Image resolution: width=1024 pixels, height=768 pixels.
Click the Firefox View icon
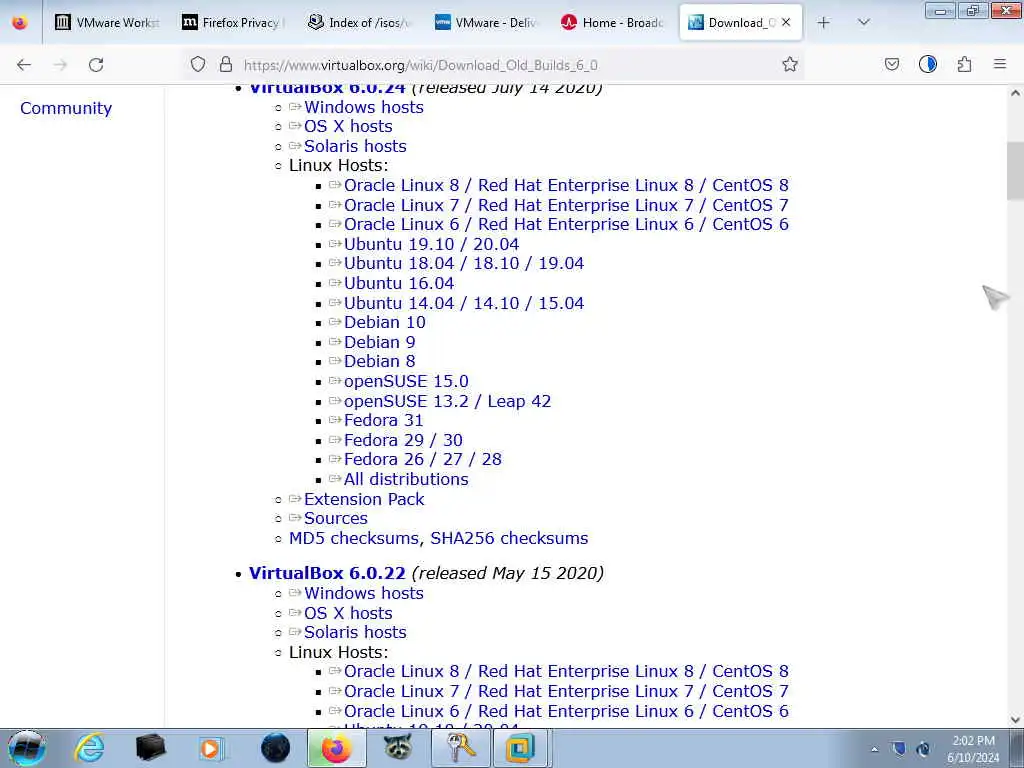20,23
